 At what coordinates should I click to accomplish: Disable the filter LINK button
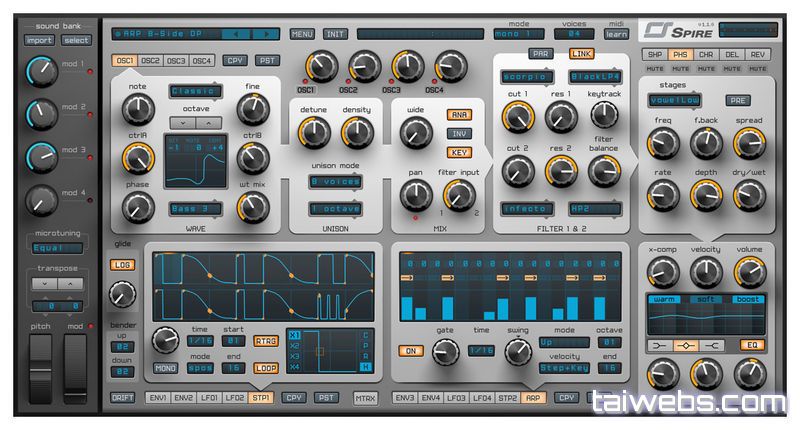(581, 54)
